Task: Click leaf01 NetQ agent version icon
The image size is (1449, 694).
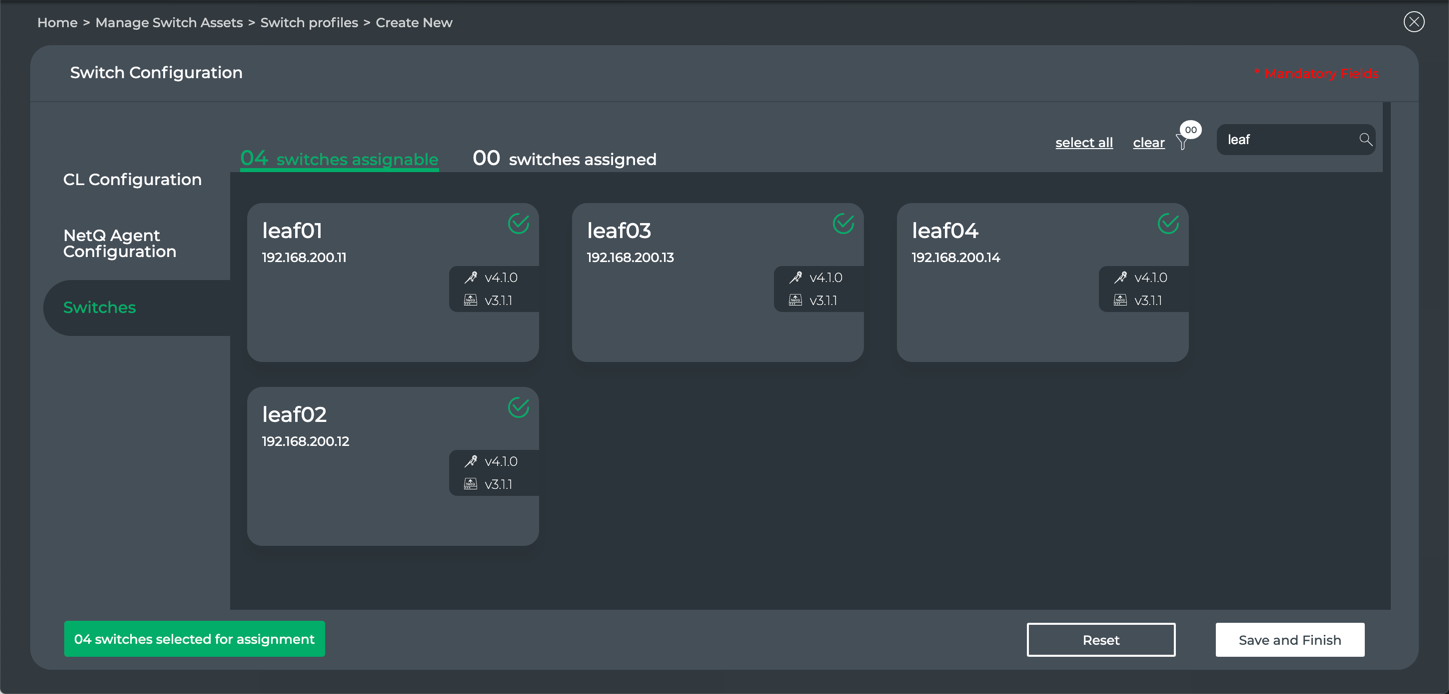Action: [471, 300]
